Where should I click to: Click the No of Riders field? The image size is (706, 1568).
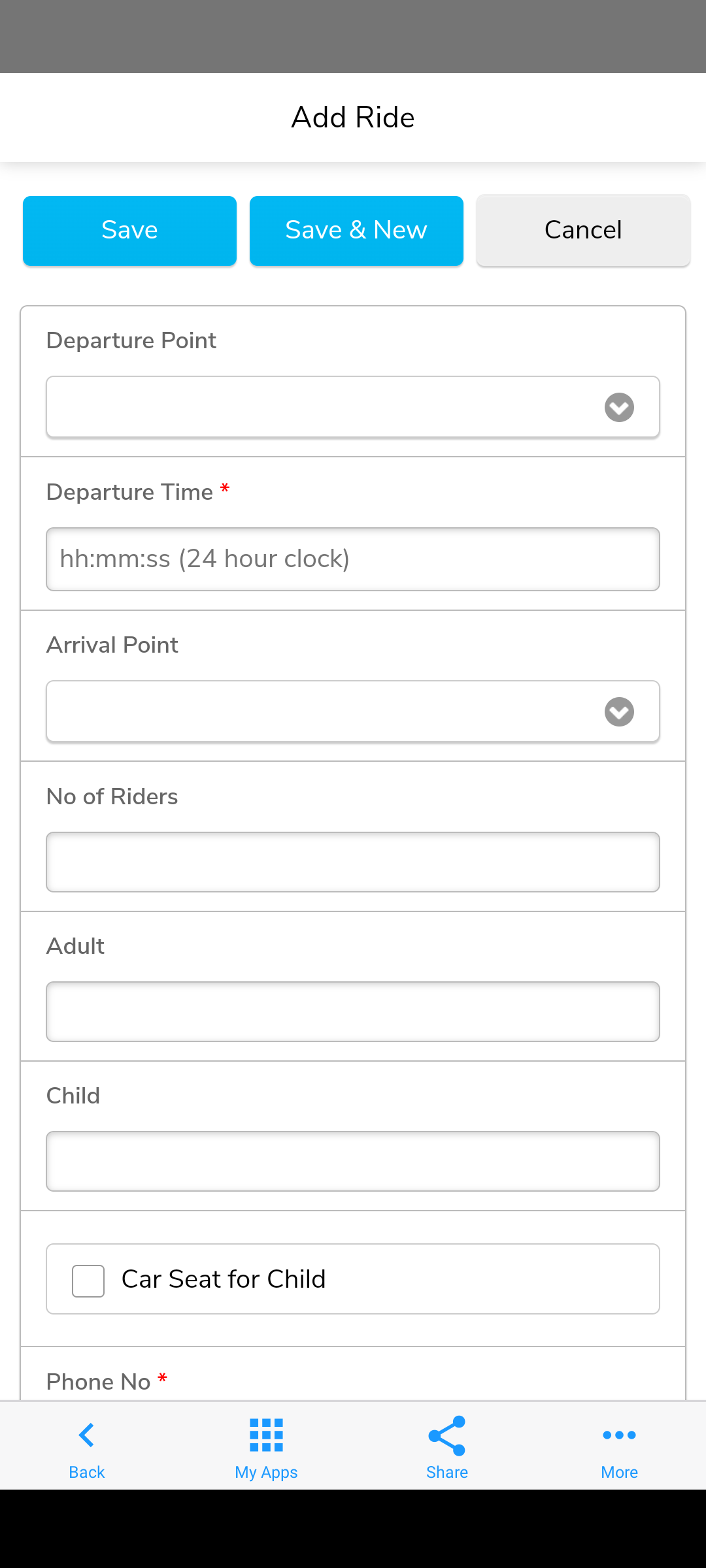[x=353, y=862]
